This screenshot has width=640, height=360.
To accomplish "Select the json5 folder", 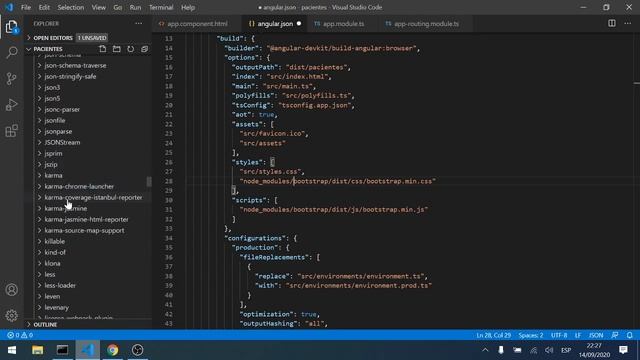I will click(x=52, y=98).
